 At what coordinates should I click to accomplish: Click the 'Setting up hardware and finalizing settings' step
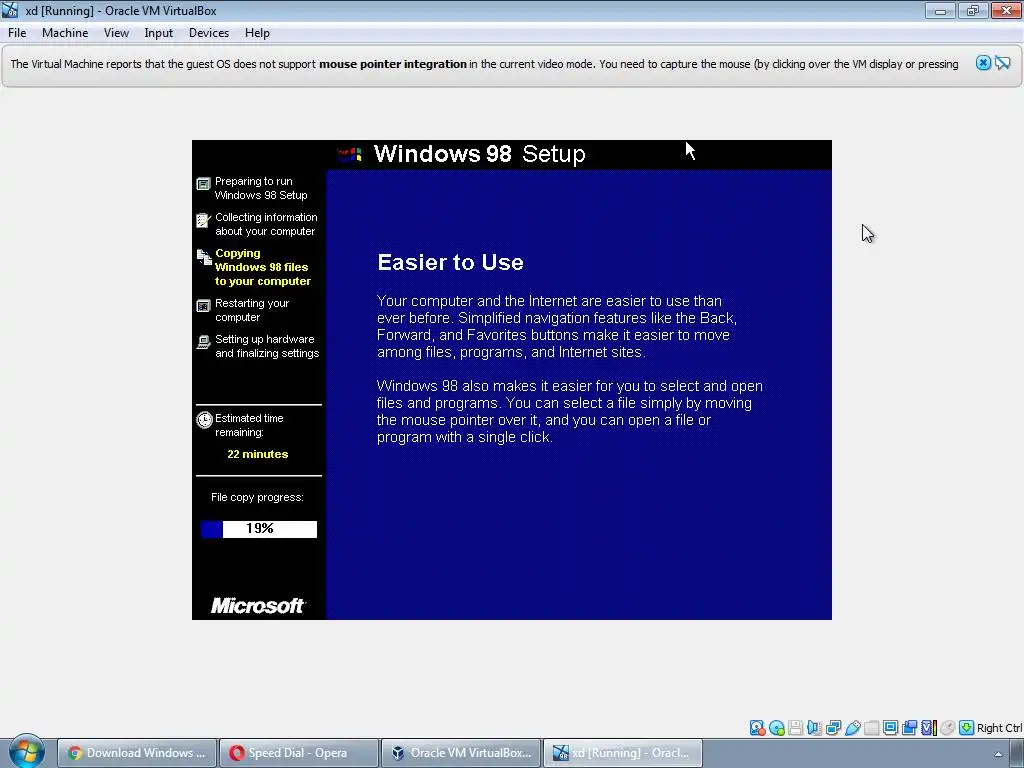pos(267,346)
